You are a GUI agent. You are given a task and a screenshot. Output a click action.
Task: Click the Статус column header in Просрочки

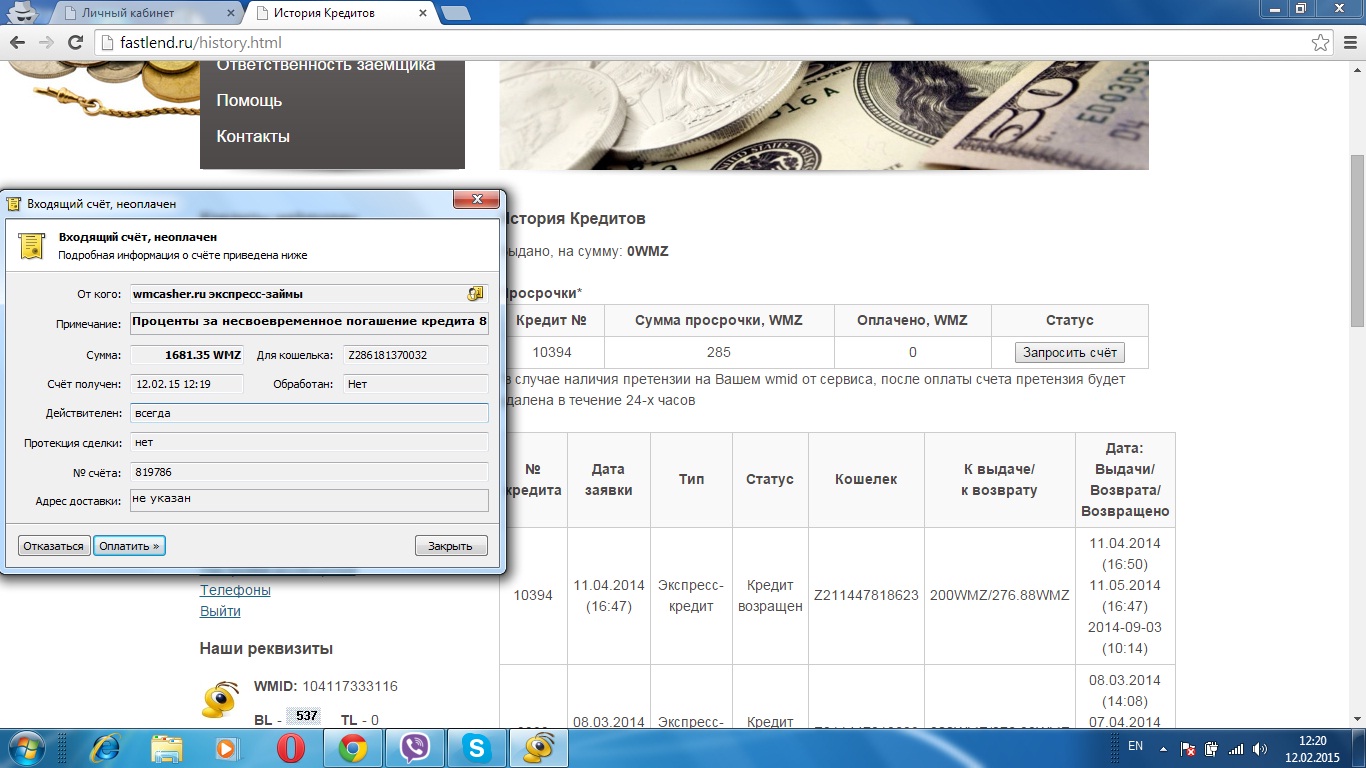1070,320
